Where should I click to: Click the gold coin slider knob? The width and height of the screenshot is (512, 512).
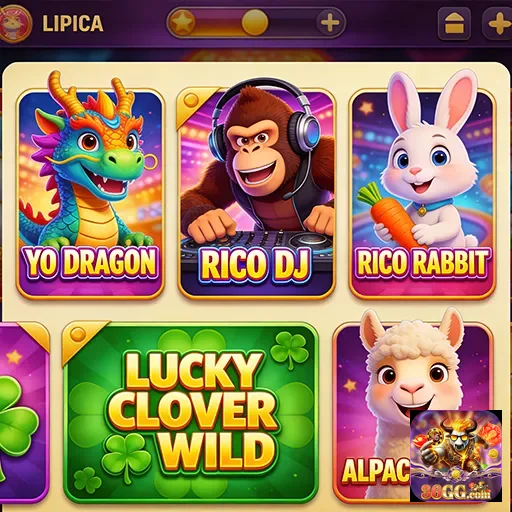click(x=255, y=22)
